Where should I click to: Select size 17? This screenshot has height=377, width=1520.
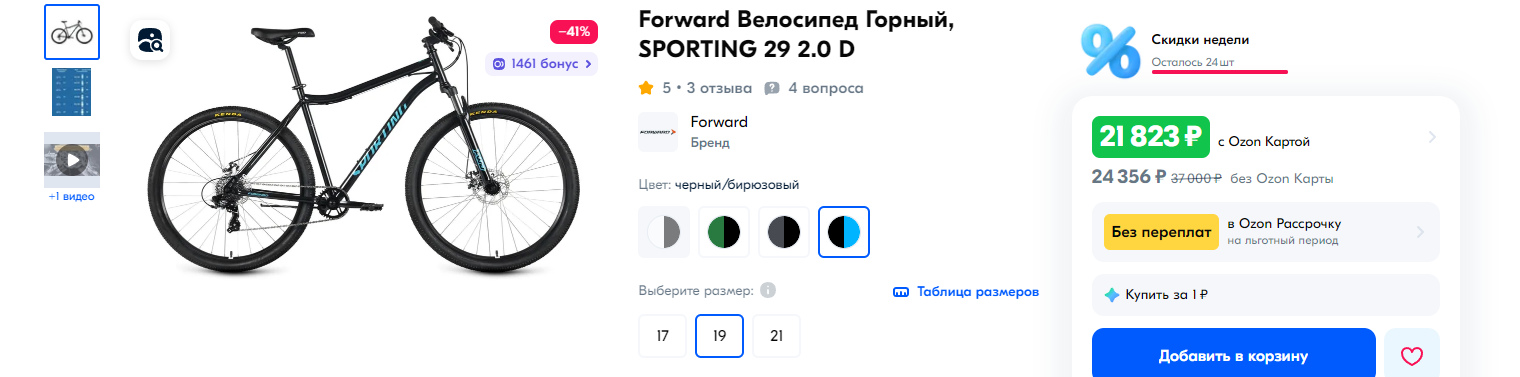tap(663, 336)
